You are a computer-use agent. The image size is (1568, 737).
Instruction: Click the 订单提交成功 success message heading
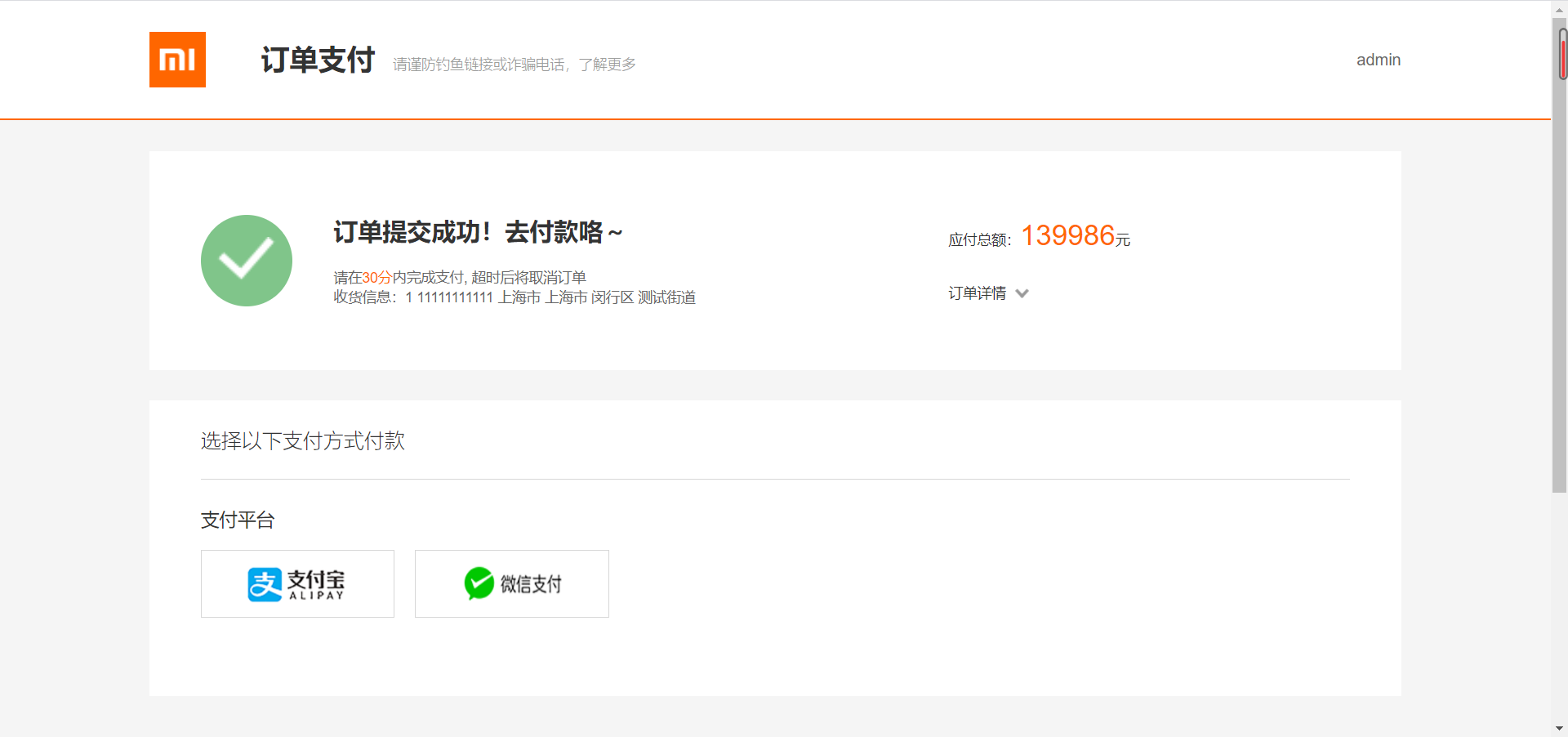click(479, 232)
